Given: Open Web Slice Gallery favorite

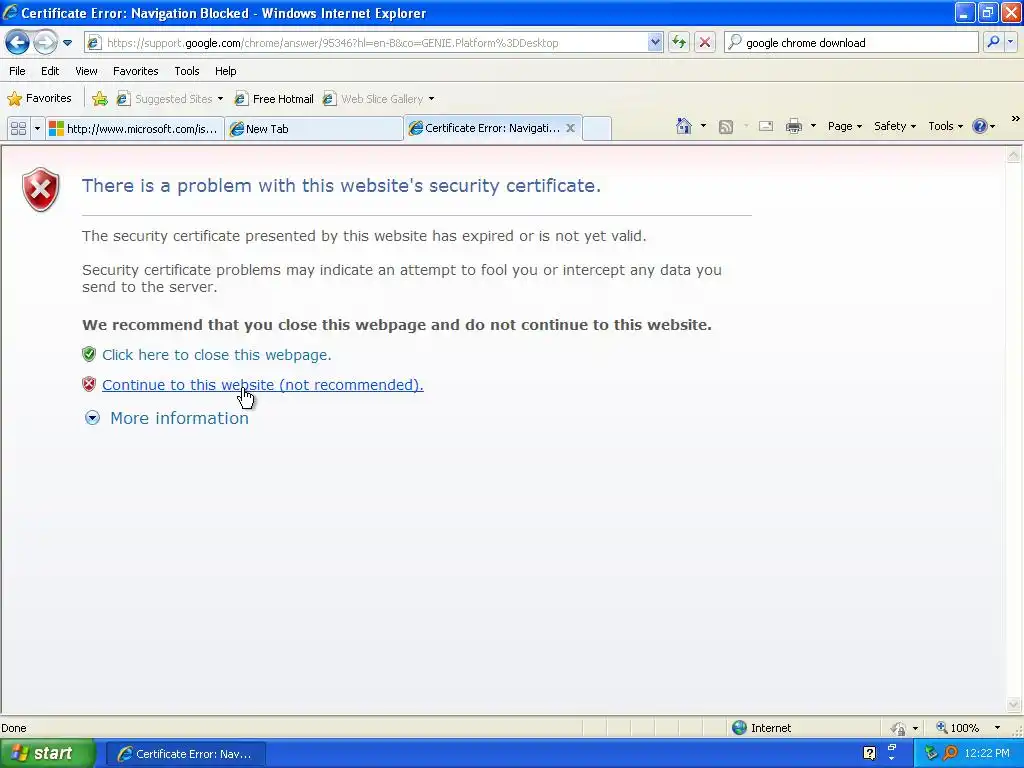Looking at the screenshot, I should [374, 99].
